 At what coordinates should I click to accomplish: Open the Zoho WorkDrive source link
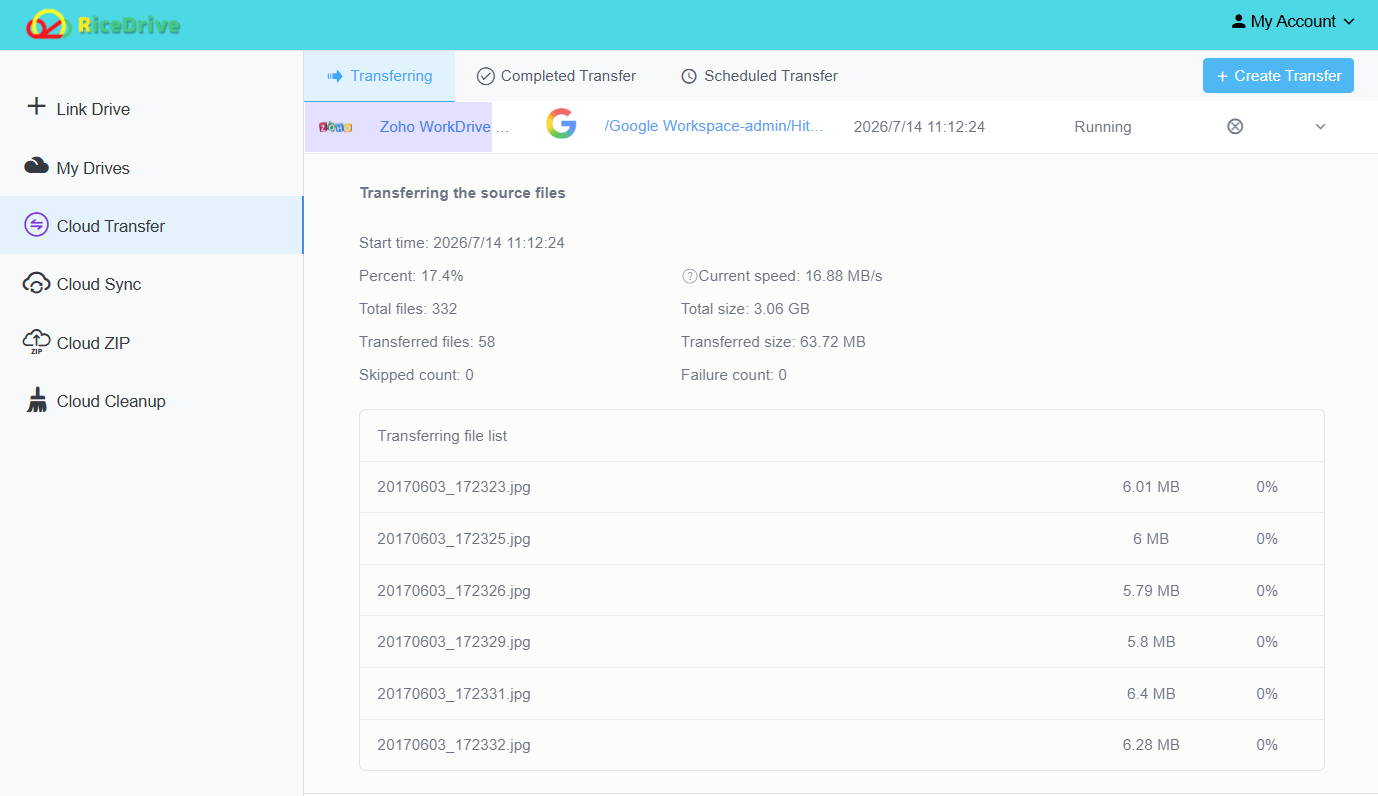click(x=444, y=127)
